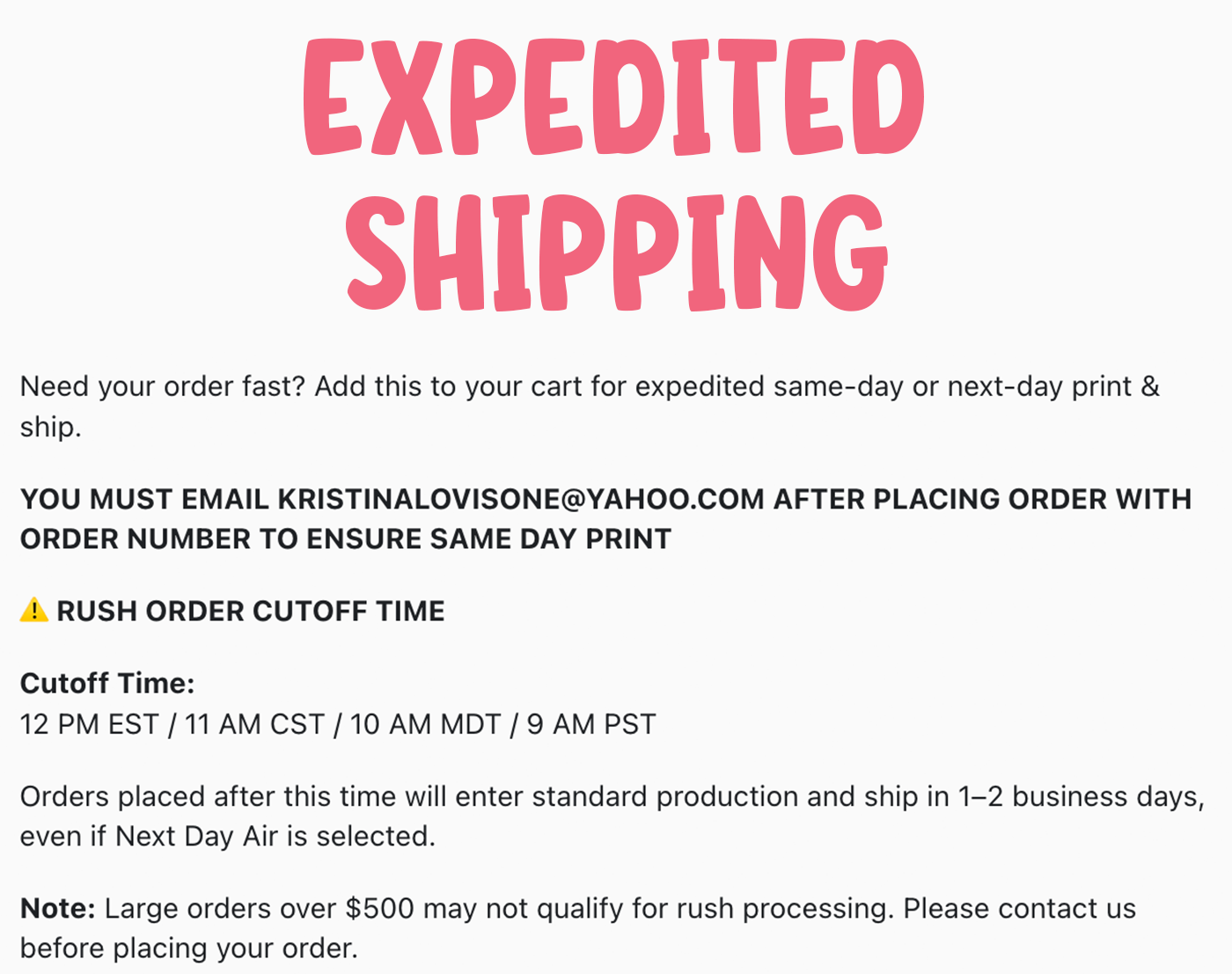
Task: Click the "Need your order fast?" sentence
Action: click(163, 386)
